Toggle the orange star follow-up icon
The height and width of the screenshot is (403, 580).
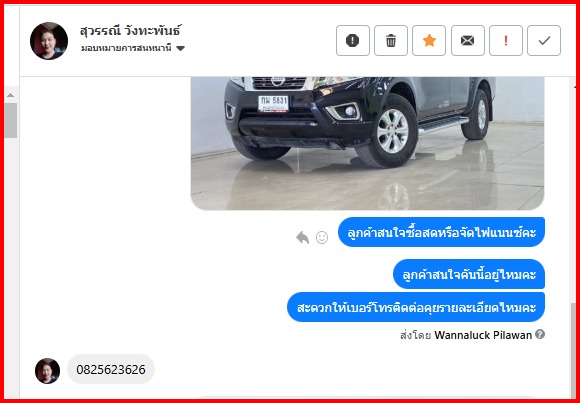point(429,40)
